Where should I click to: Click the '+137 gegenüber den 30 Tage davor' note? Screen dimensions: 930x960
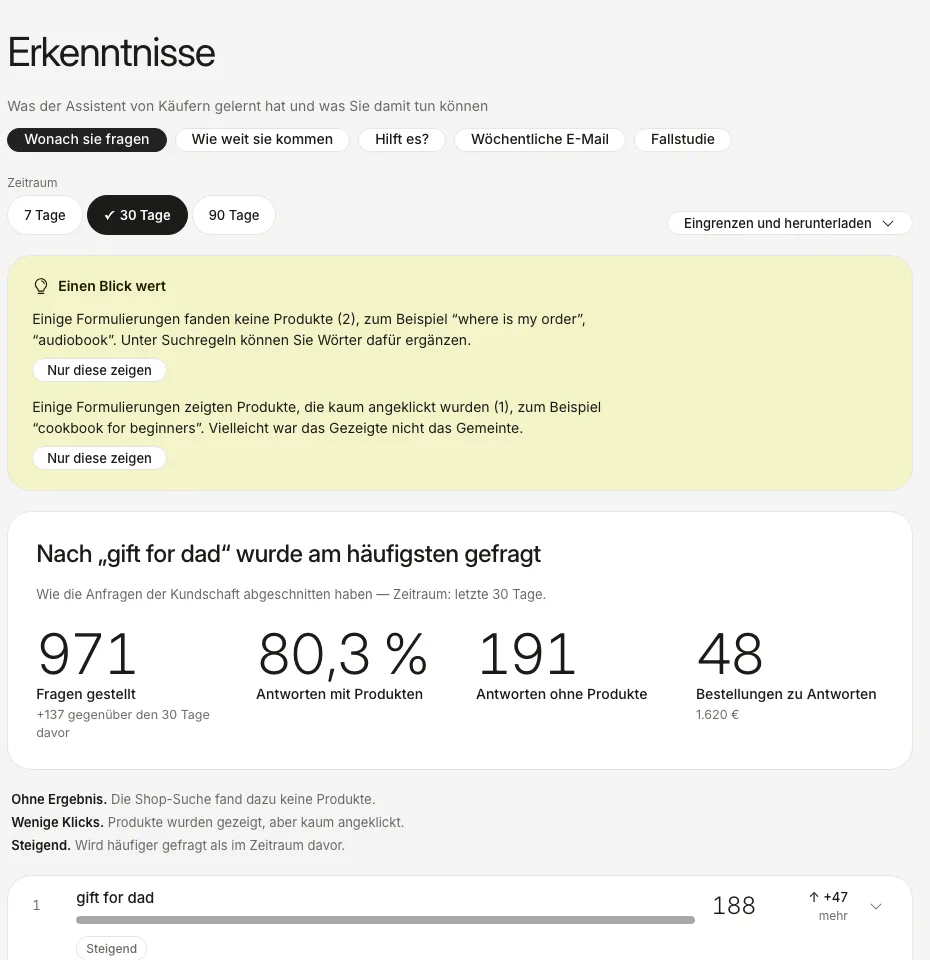click(123, 724)
